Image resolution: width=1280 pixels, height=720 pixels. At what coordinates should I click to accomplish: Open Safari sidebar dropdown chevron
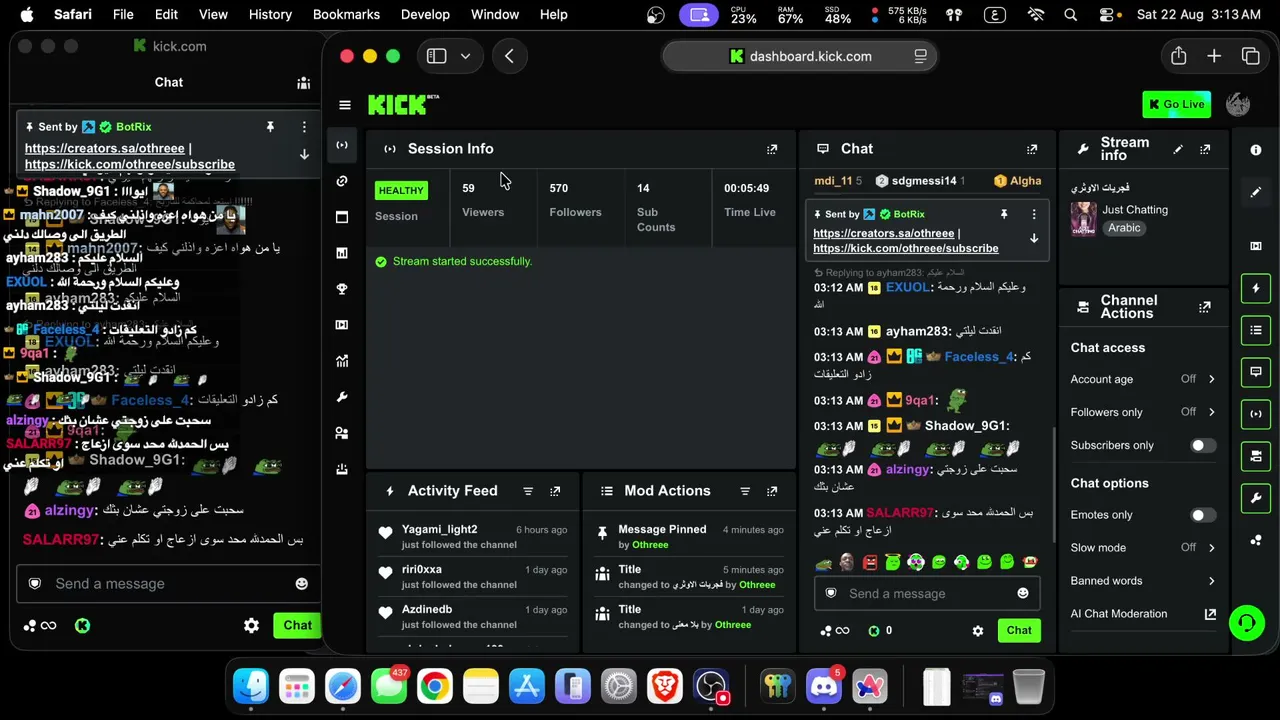465,57
